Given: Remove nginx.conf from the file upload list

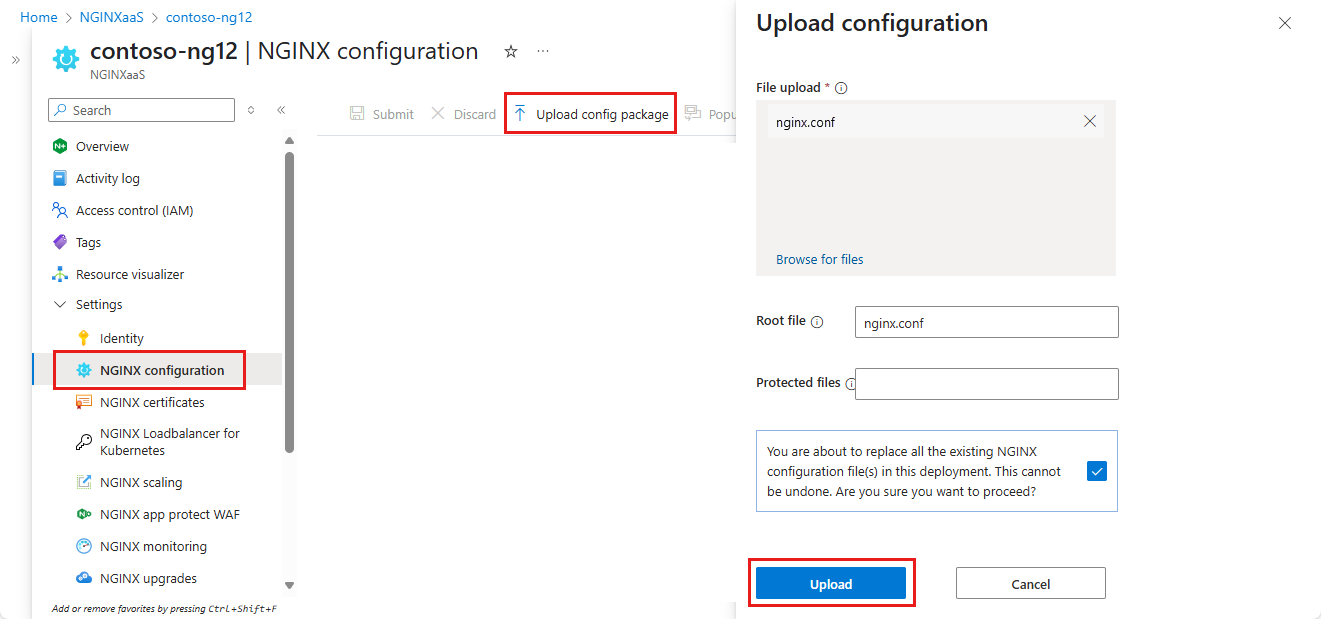Looking at the screenshot, I should [x=1090, y=122].
